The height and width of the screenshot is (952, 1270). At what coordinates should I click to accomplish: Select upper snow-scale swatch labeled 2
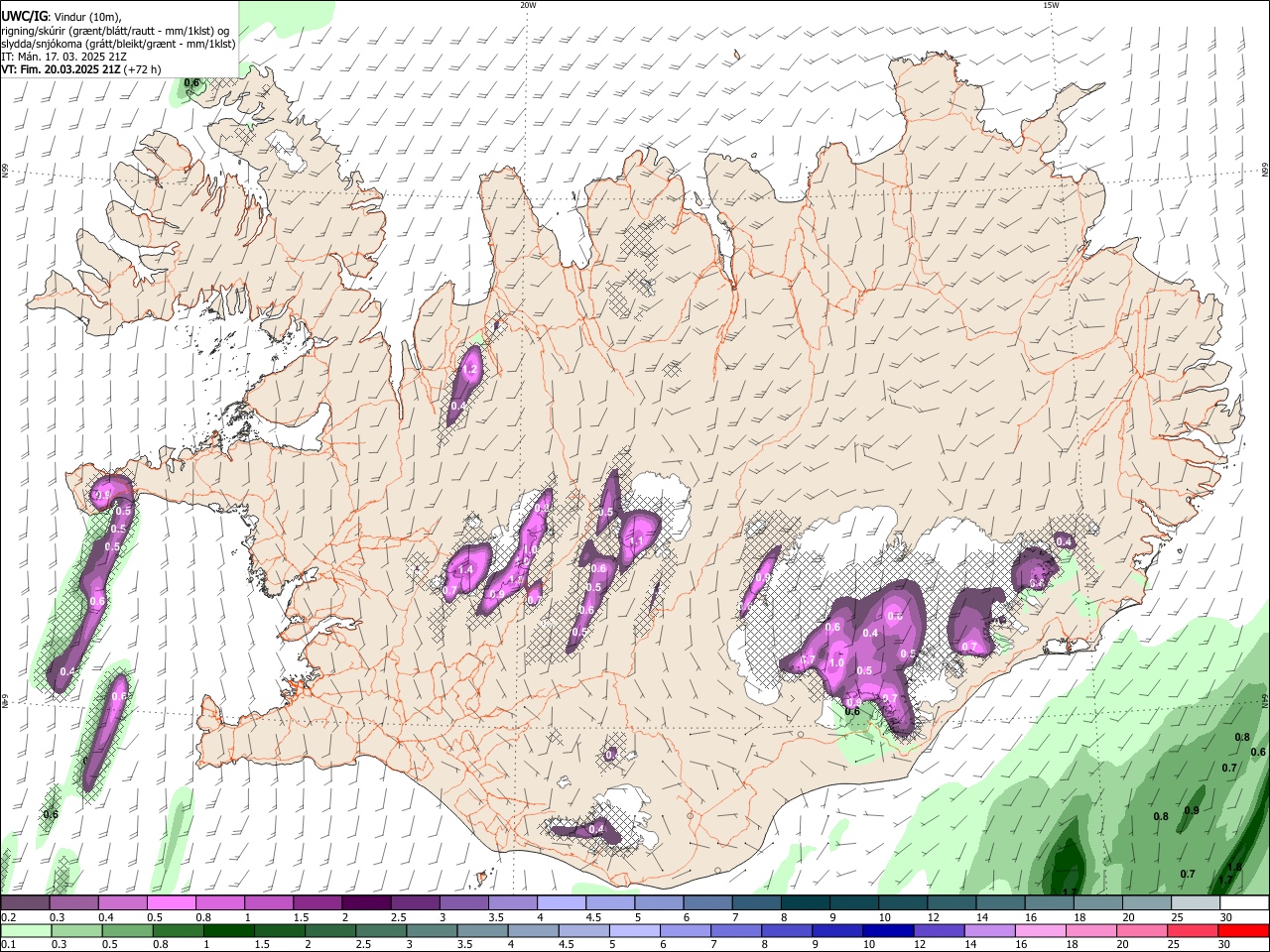pos(366,903)
